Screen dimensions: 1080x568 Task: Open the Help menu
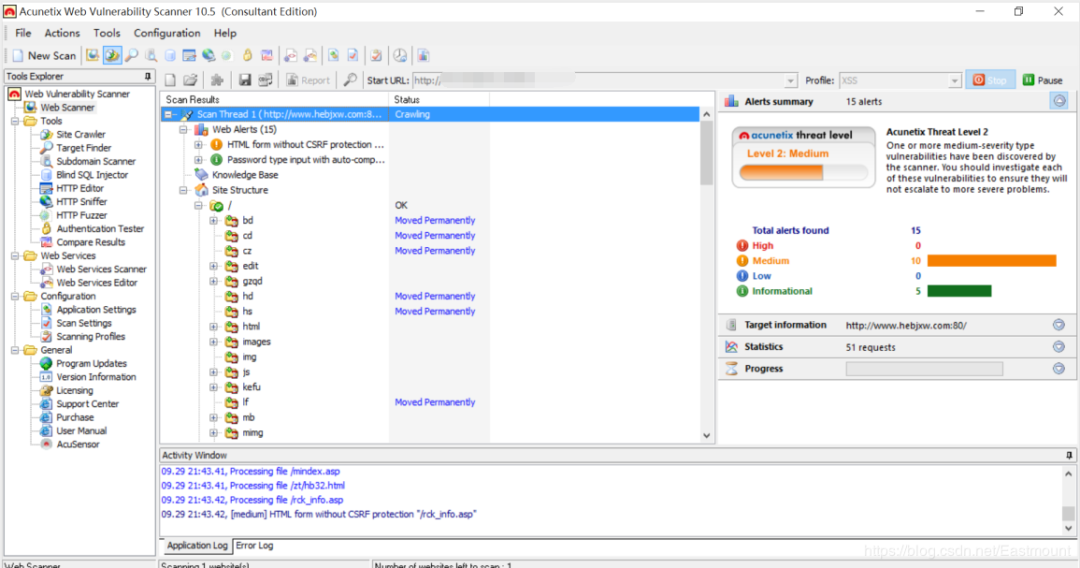pyautogui.click(x=225, y=33)
